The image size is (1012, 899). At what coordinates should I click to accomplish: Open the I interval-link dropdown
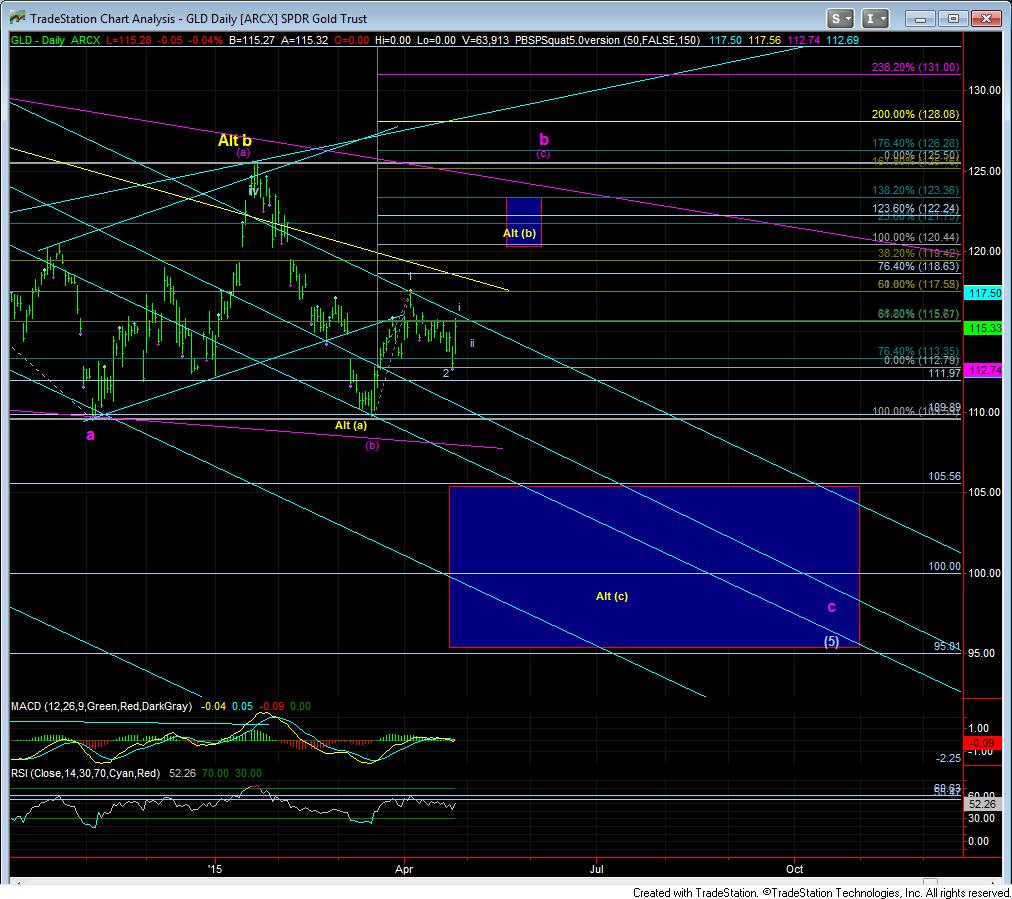[x=875, y=19]
